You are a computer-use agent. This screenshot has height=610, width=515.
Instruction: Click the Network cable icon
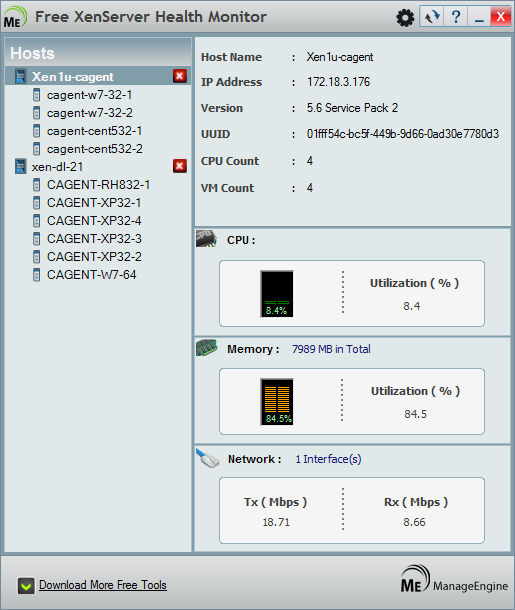click(208, 458)
